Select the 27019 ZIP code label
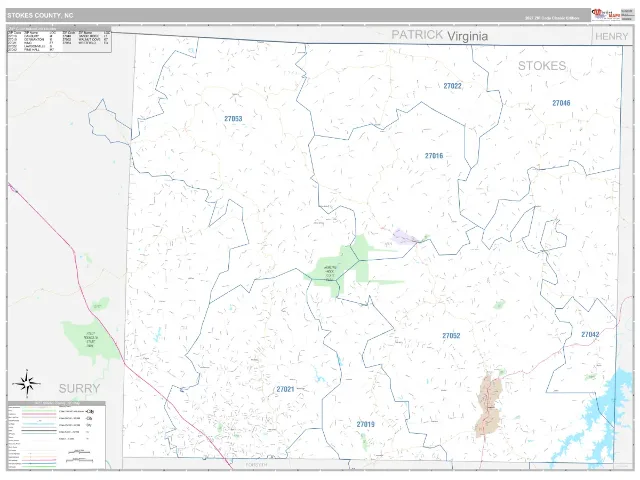The image size is (640, 480). [365, 424]
